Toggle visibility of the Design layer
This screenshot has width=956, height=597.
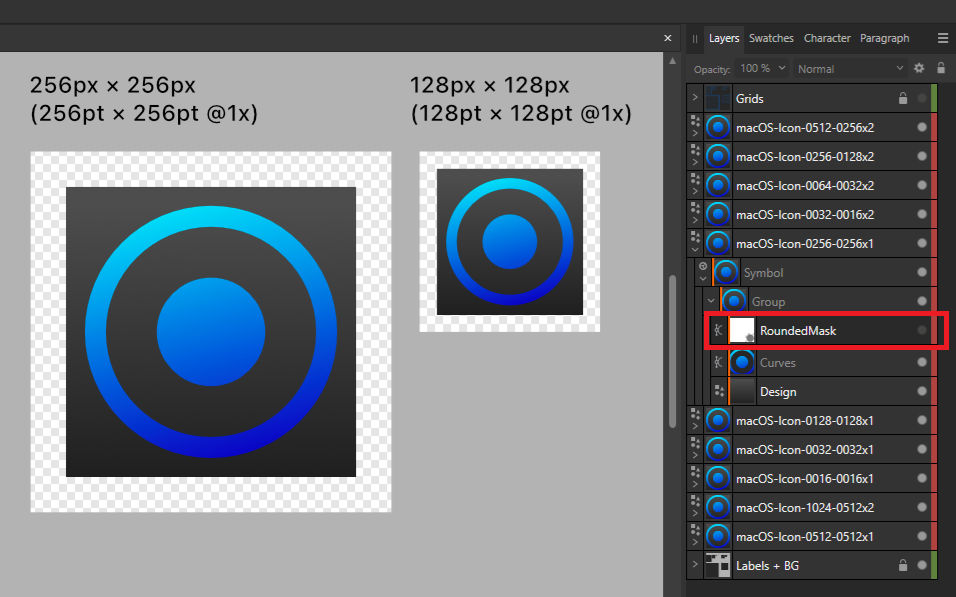point(922,391)
